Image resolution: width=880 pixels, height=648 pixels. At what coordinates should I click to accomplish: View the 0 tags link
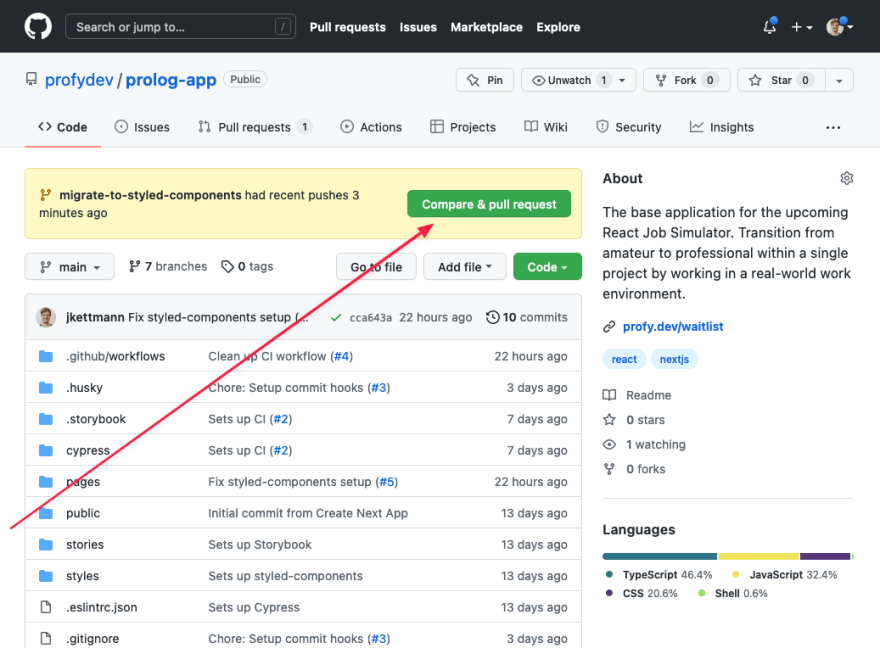click(247, 266)
